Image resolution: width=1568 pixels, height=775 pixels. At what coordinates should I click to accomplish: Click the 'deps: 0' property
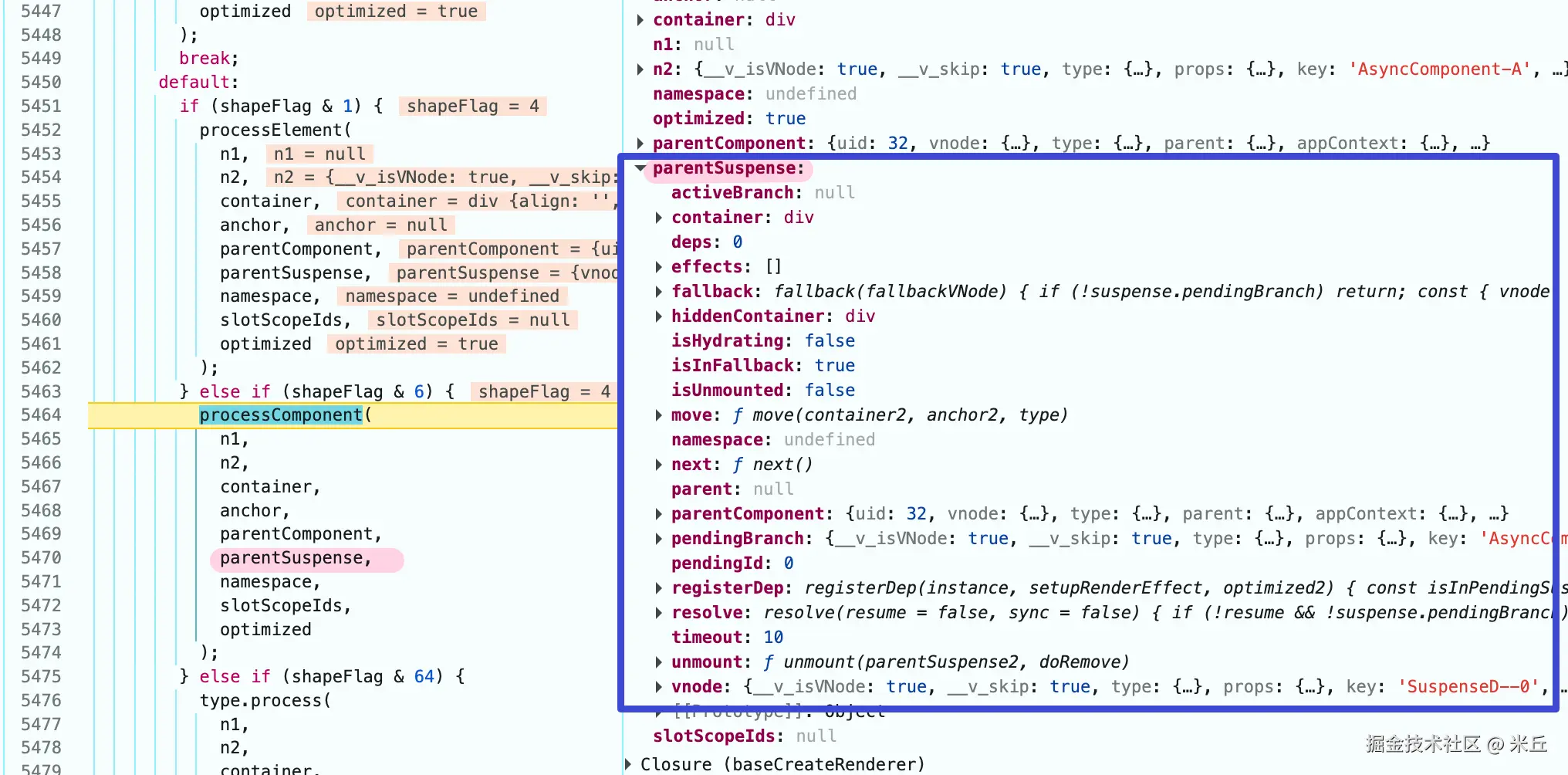tap(707, 242)
